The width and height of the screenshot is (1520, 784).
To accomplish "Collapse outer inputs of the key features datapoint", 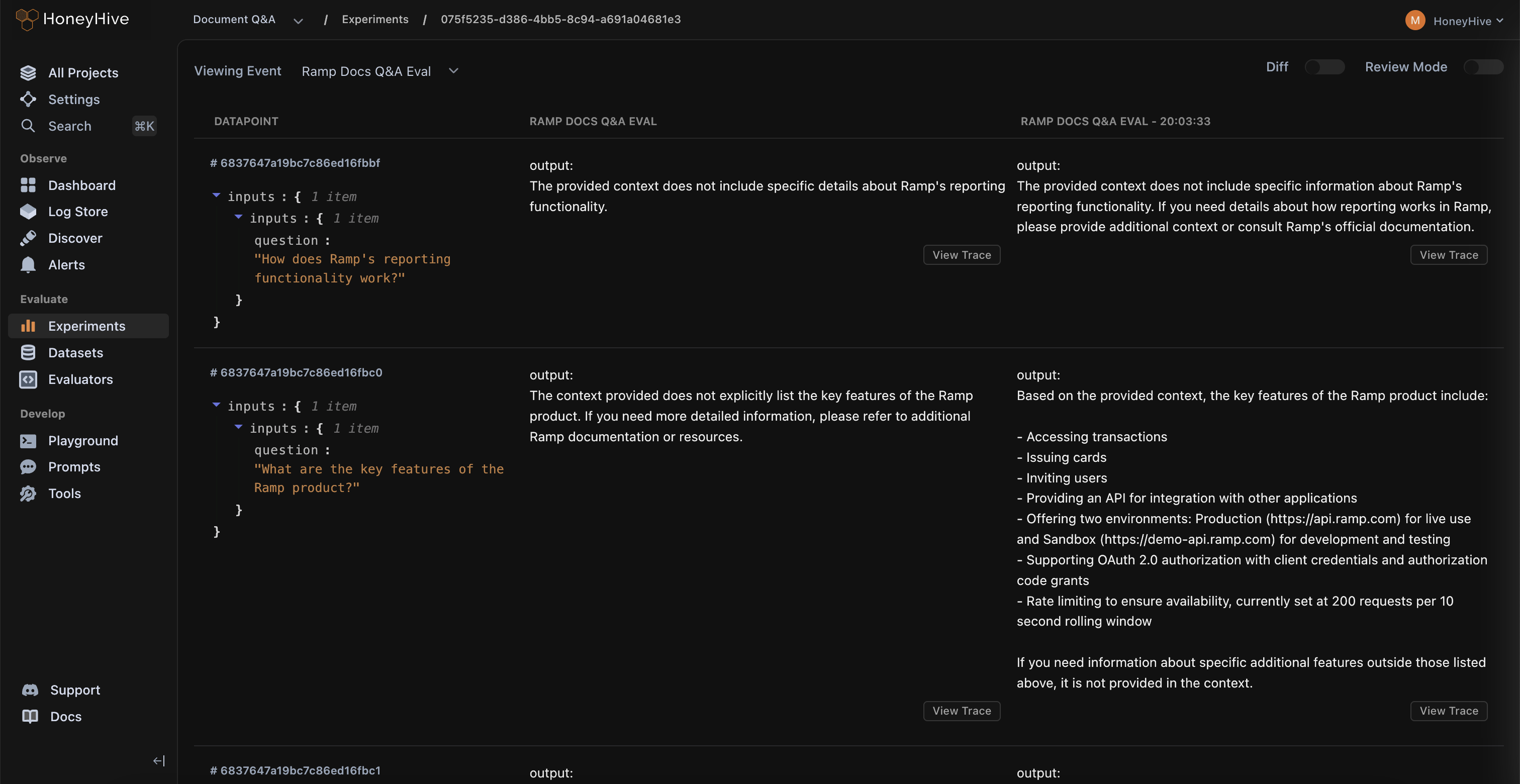I will coord(216,404).
